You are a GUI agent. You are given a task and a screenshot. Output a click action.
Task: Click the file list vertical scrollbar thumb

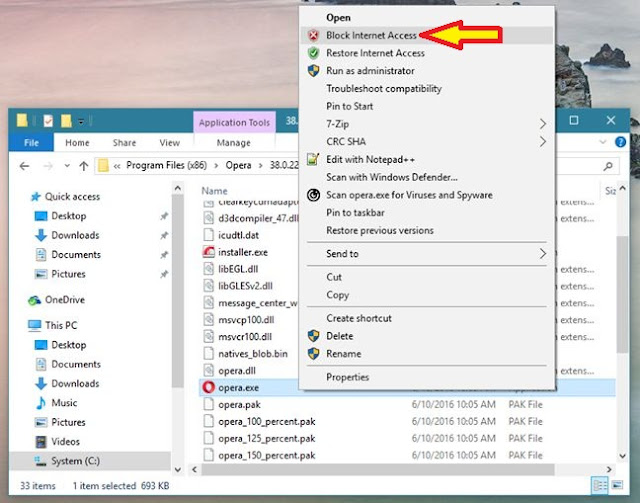coord(622,294)
